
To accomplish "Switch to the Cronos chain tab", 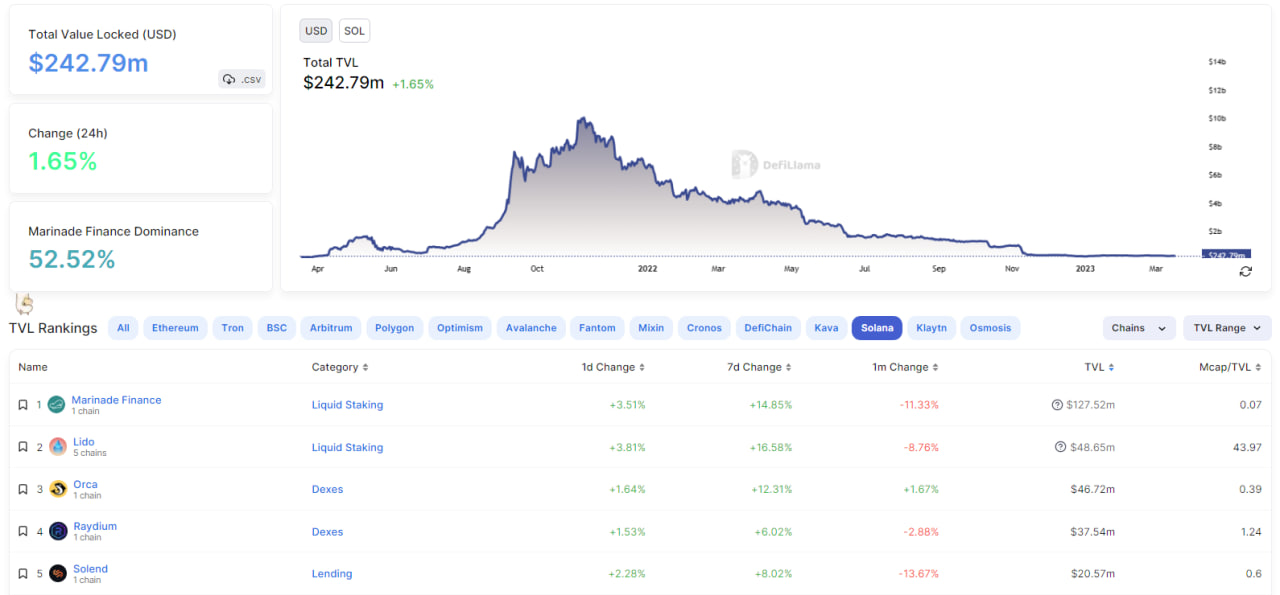I will click(704, 328).
